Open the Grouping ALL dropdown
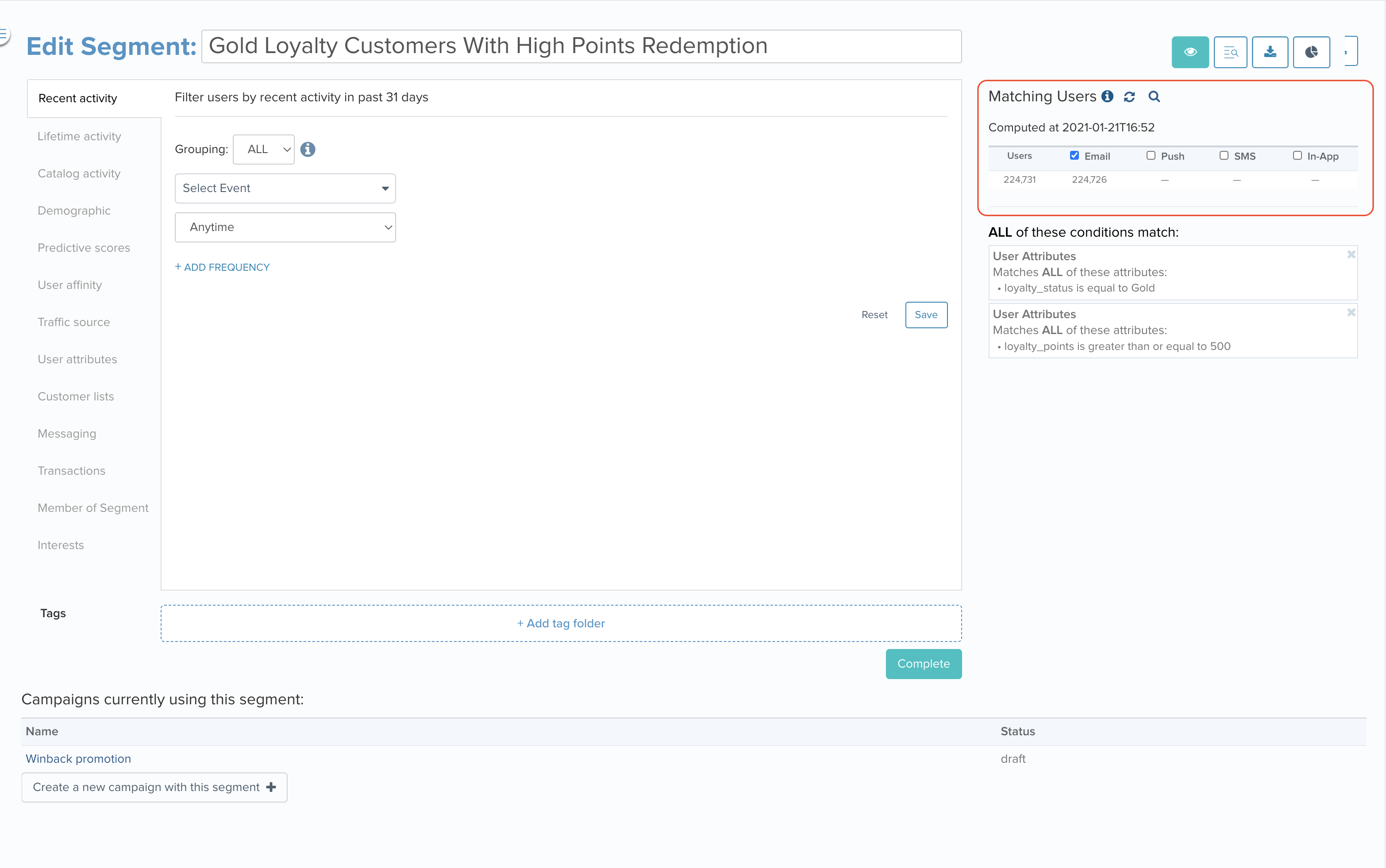This screenshot has height=868, width=1386. (x=263, y=149)
